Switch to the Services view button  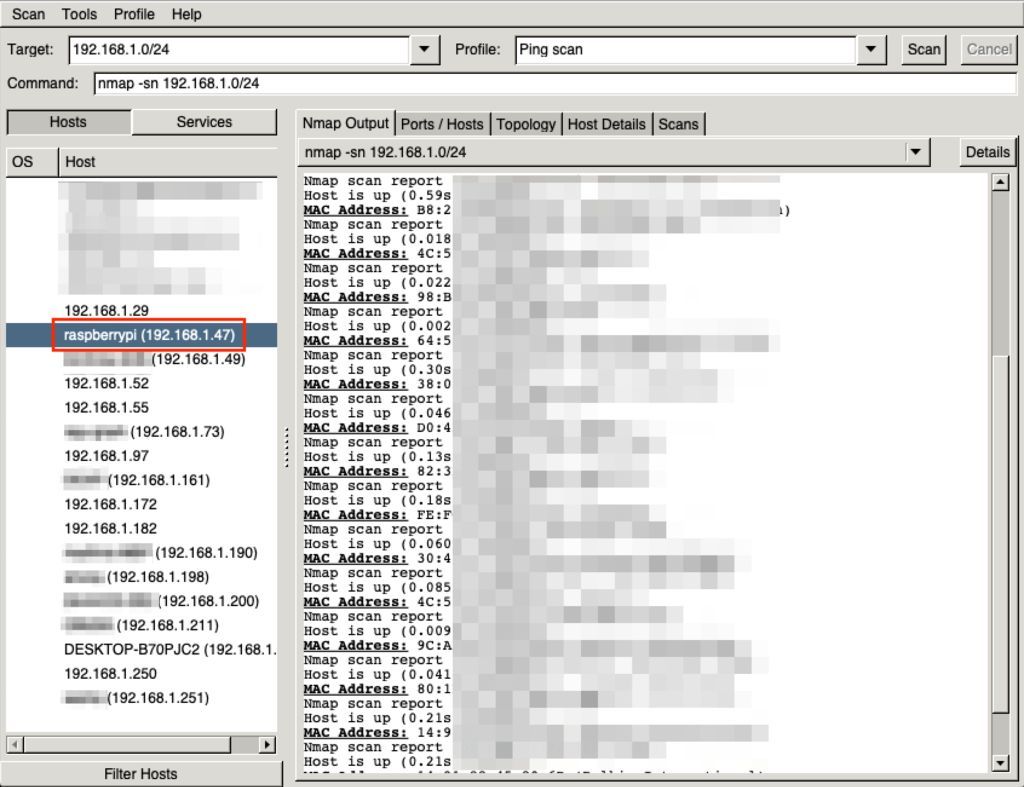(x=204, y=122)
